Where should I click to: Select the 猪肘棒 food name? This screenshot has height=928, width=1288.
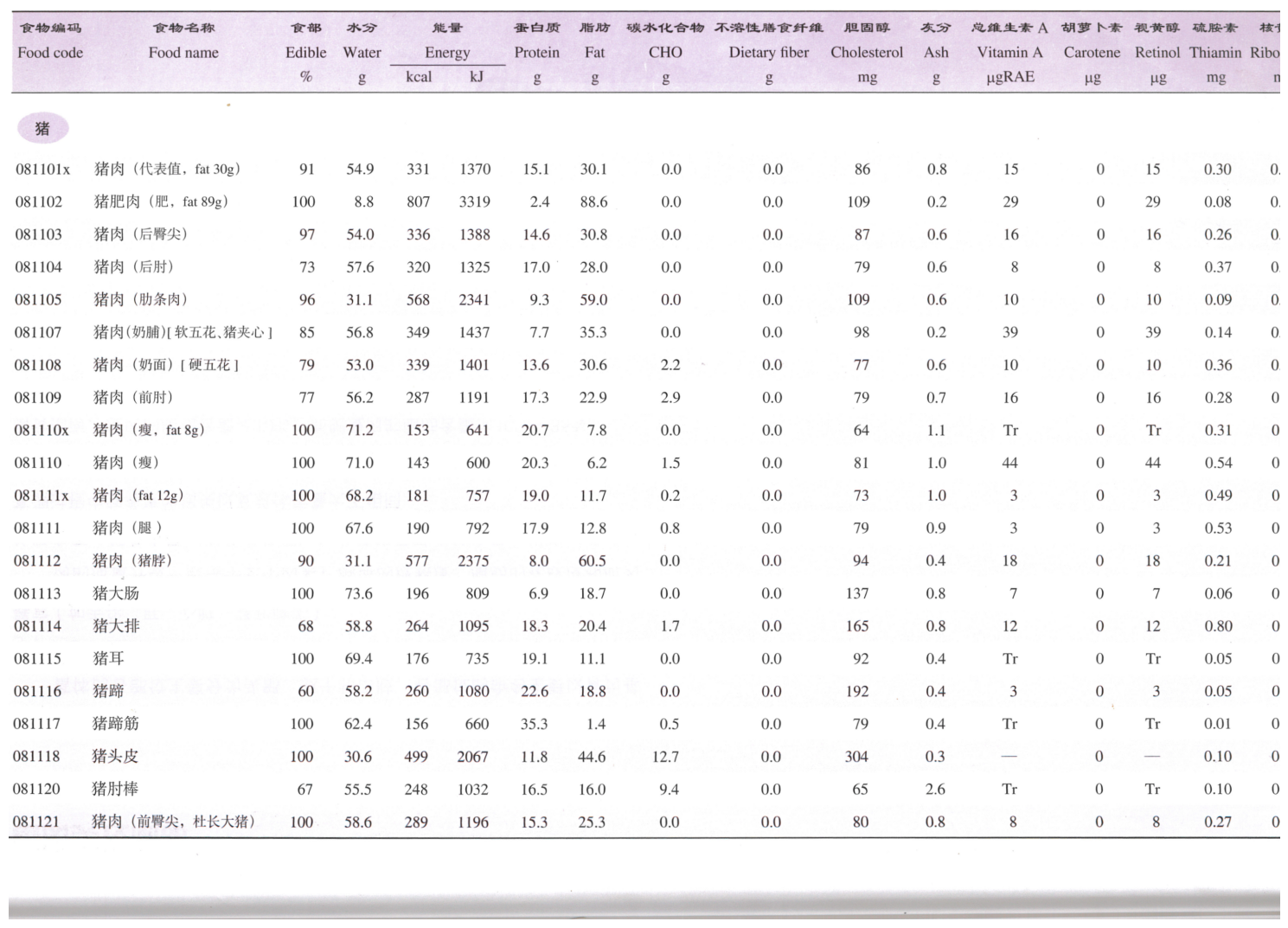(115, 789)
